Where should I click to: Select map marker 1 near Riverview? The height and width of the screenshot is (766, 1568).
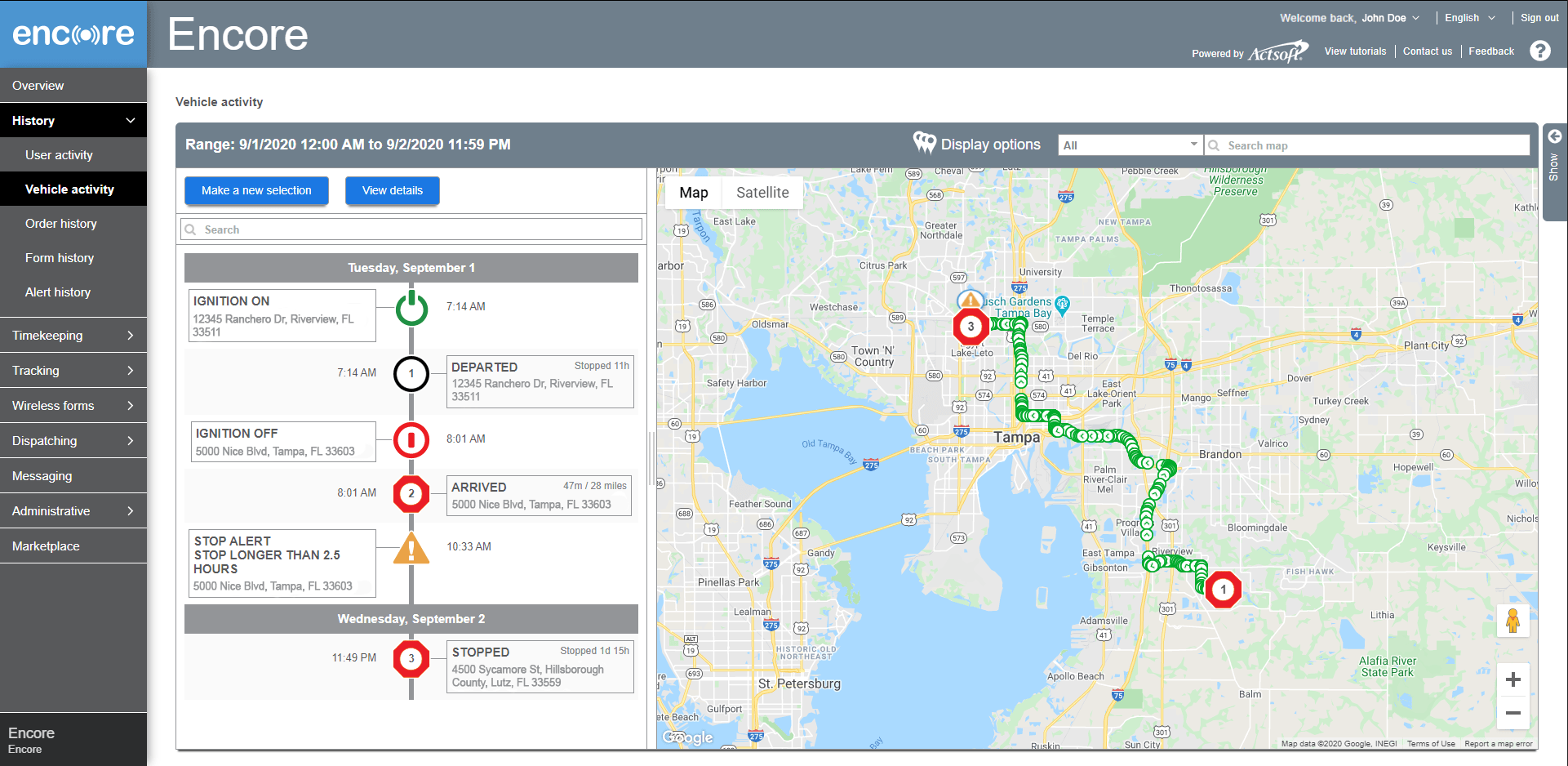click(x=1224, y=589)
